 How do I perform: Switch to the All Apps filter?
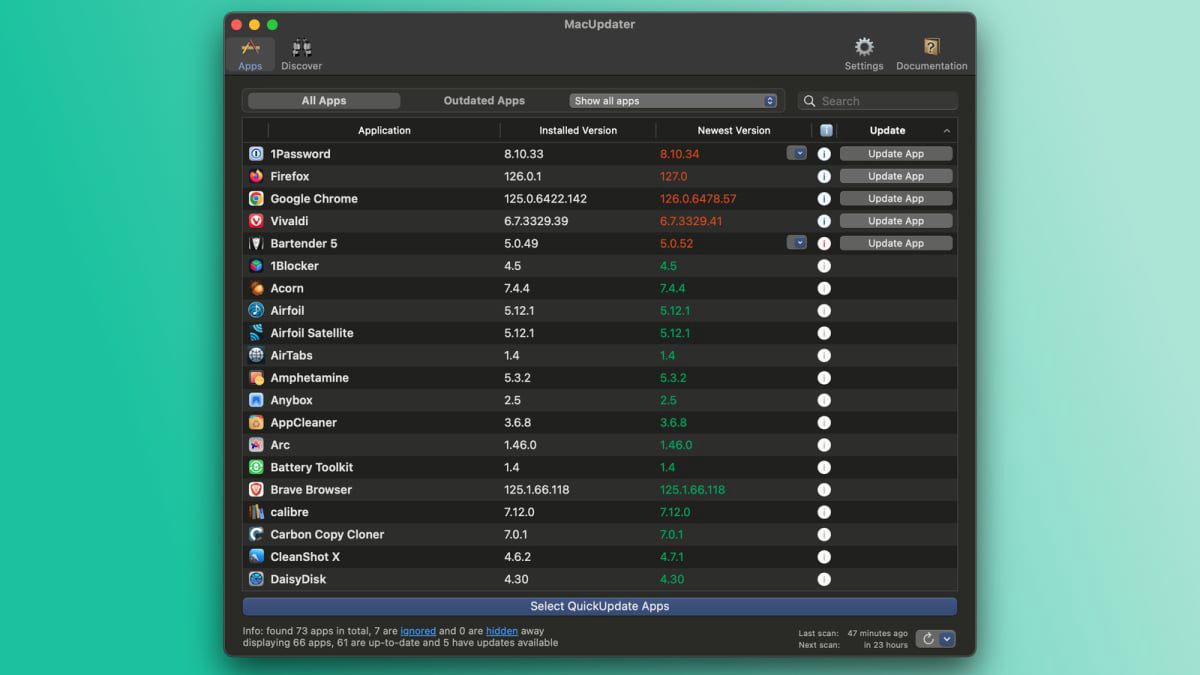coord(324,101)
